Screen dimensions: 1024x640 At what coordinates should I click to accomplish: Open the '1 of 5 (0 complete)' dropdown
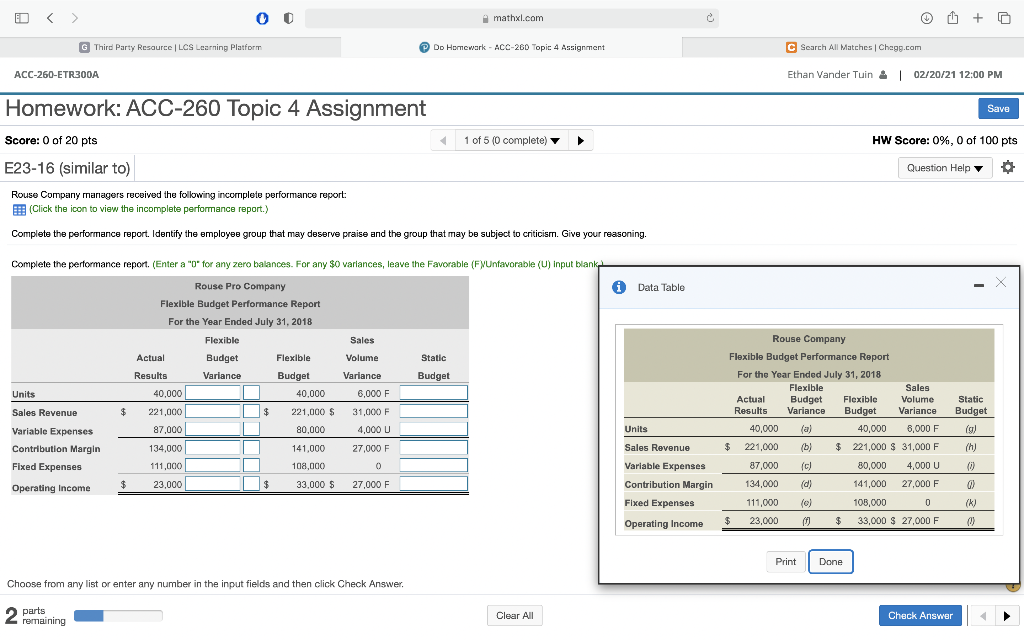tap(512, 140)
